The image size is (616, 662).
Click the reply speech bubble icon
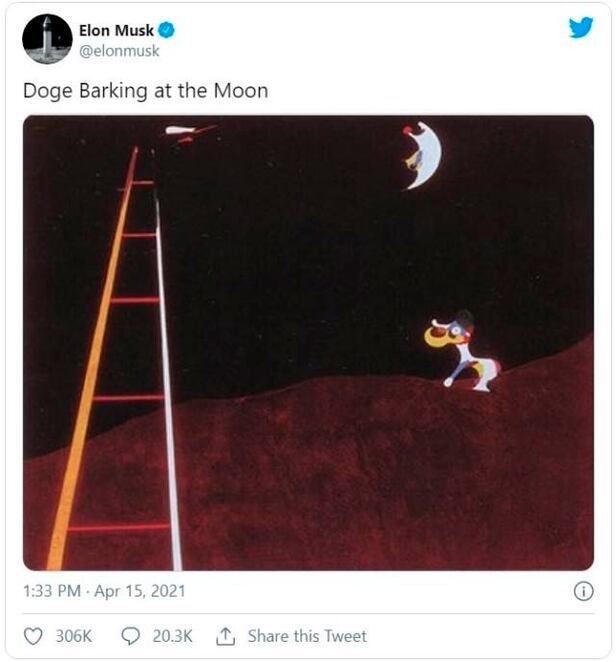(x=130, y=636)
